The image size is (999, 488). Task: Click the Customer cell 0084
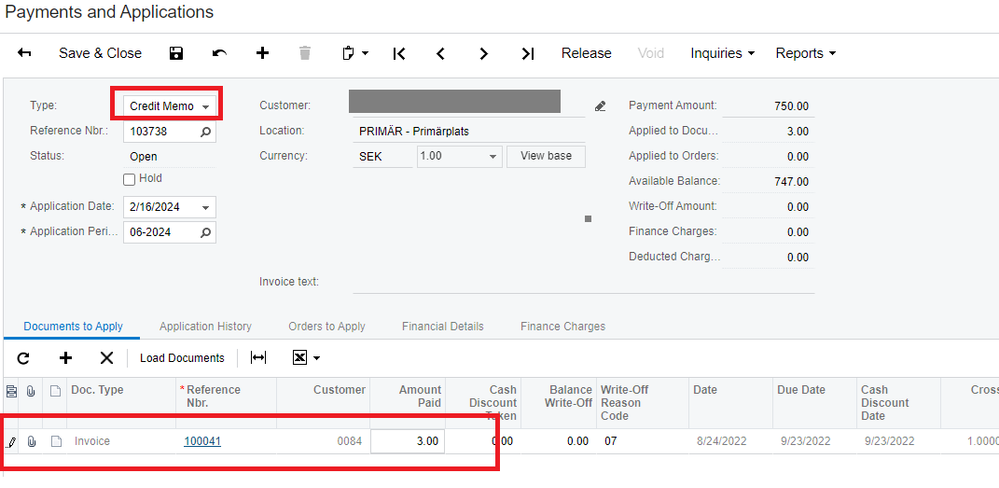323,441
